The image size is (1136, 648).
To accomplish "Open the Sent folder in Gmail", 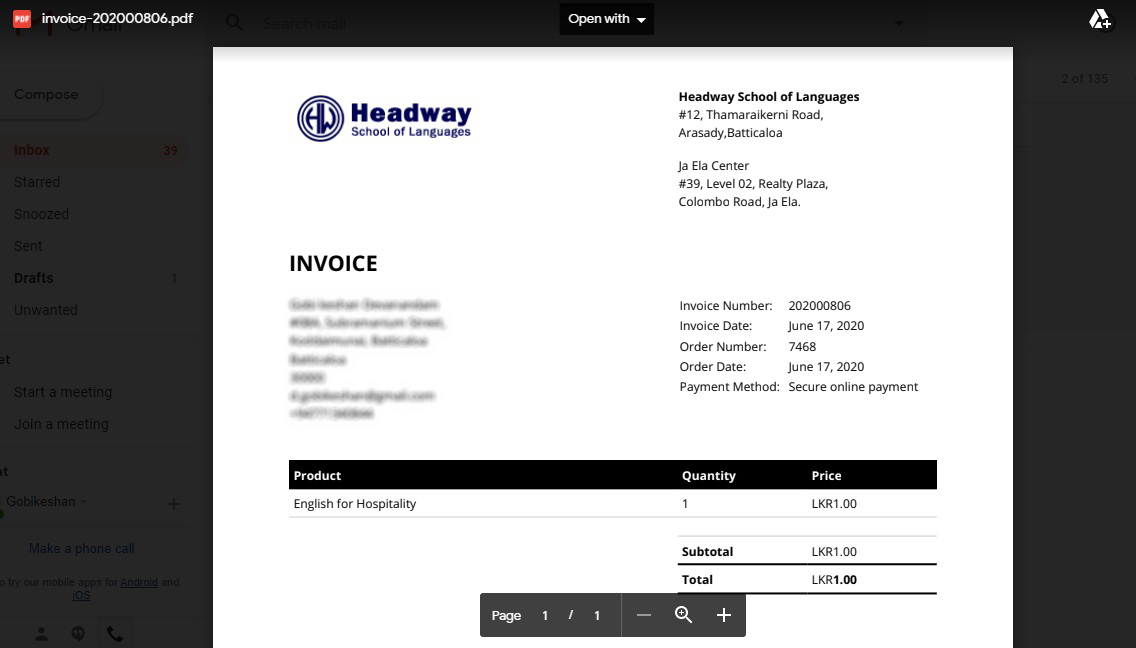I will coord(28,246).
